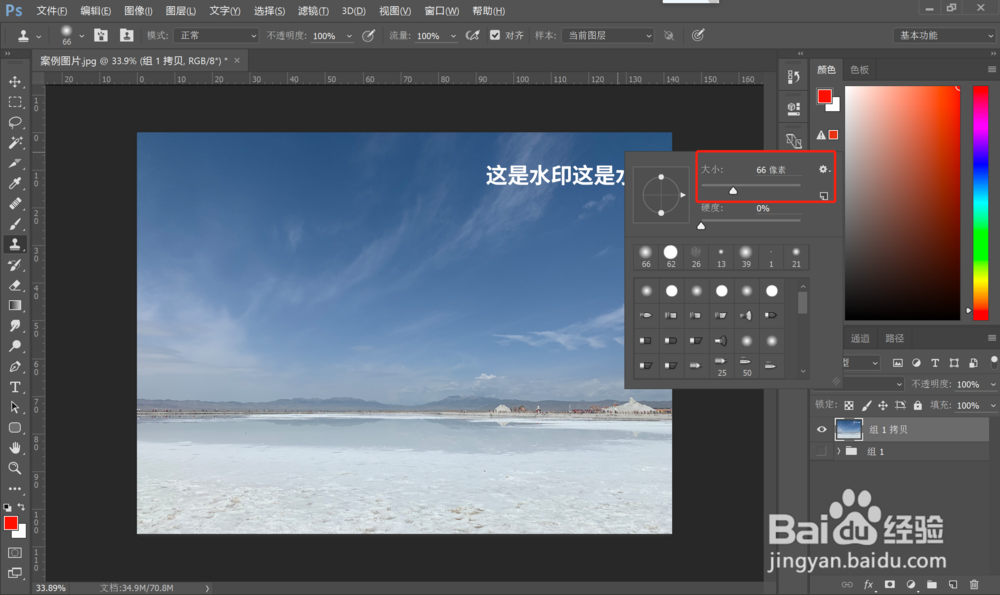This screenshot has height=595, width=1000.
Task: Select the Healing Brush tool
Action: [x=15, y=204]
